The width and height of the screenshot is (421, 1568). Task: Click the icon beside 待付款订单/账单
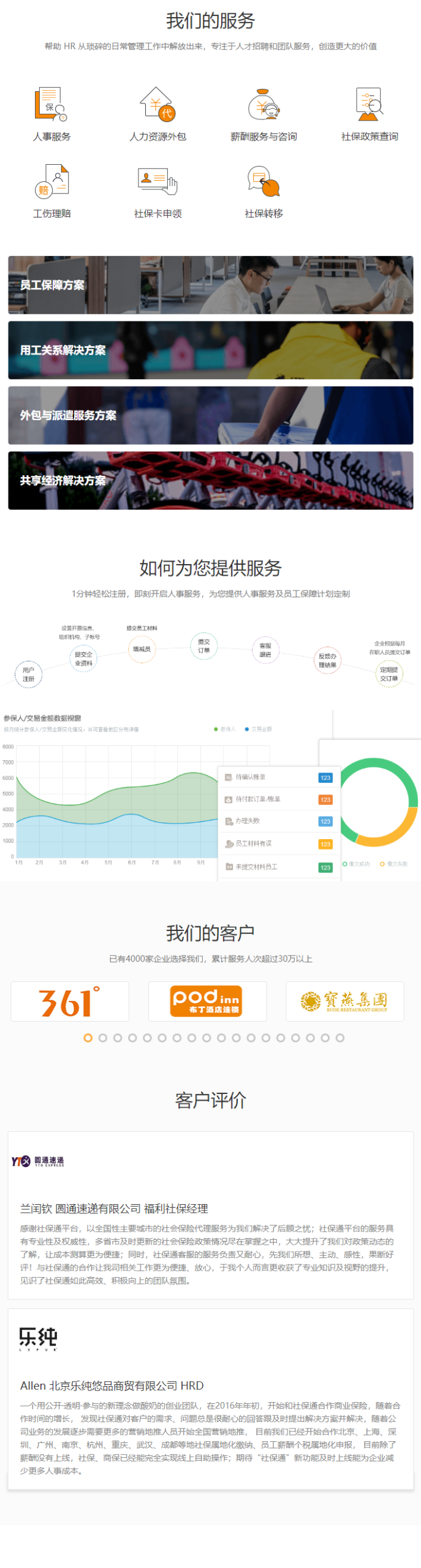tap(229, 799)
